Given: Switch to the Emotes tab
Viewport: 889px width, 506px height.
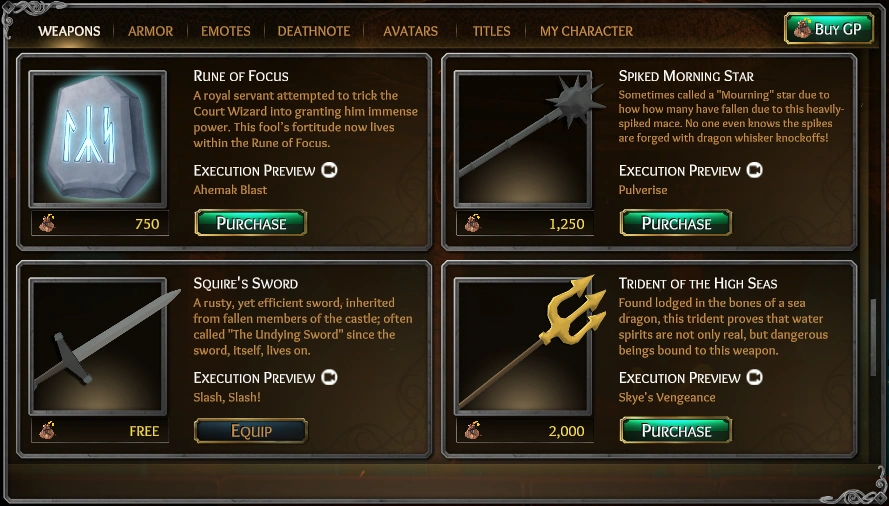Looking at the screenshot, I should (226, 31).
